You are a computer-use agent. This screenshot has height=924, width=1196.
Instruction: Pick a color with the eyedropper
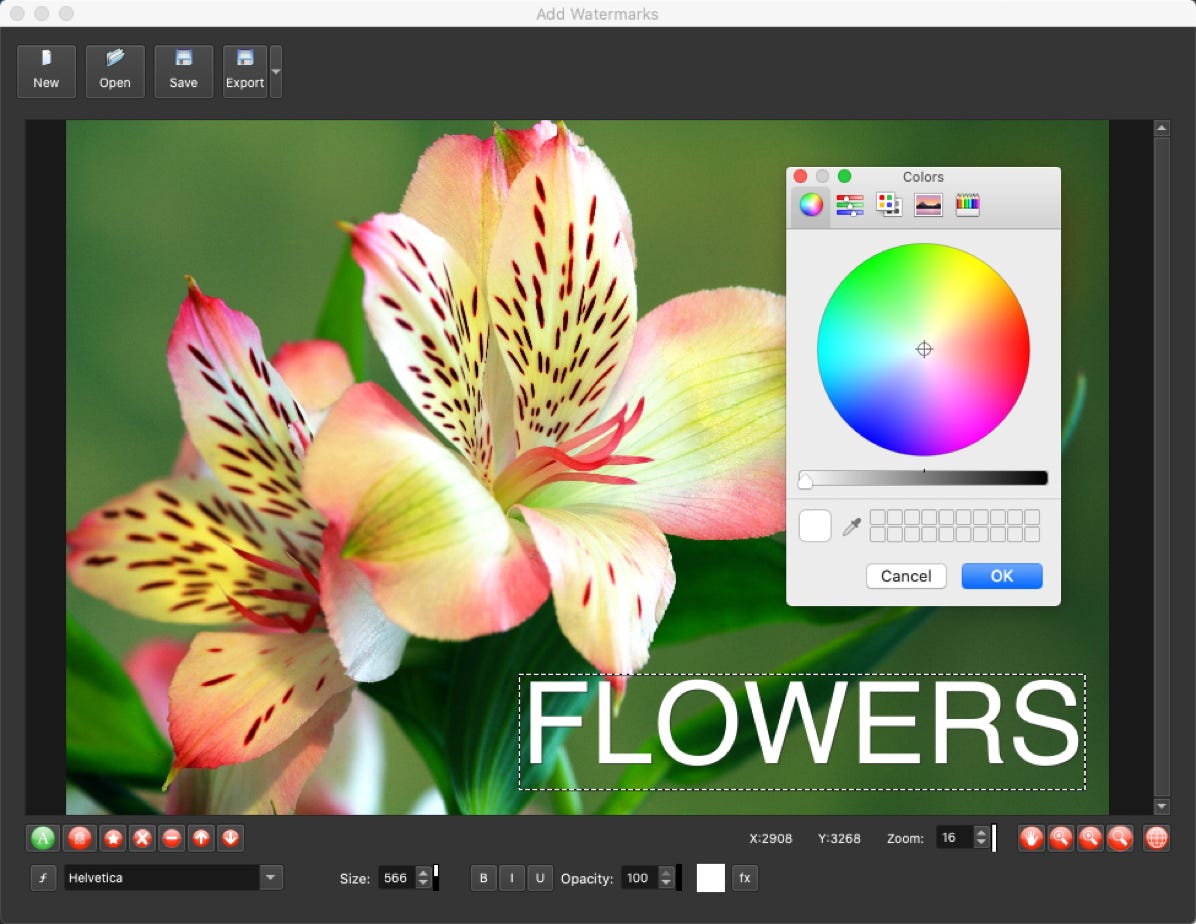(x=851, y=526)
